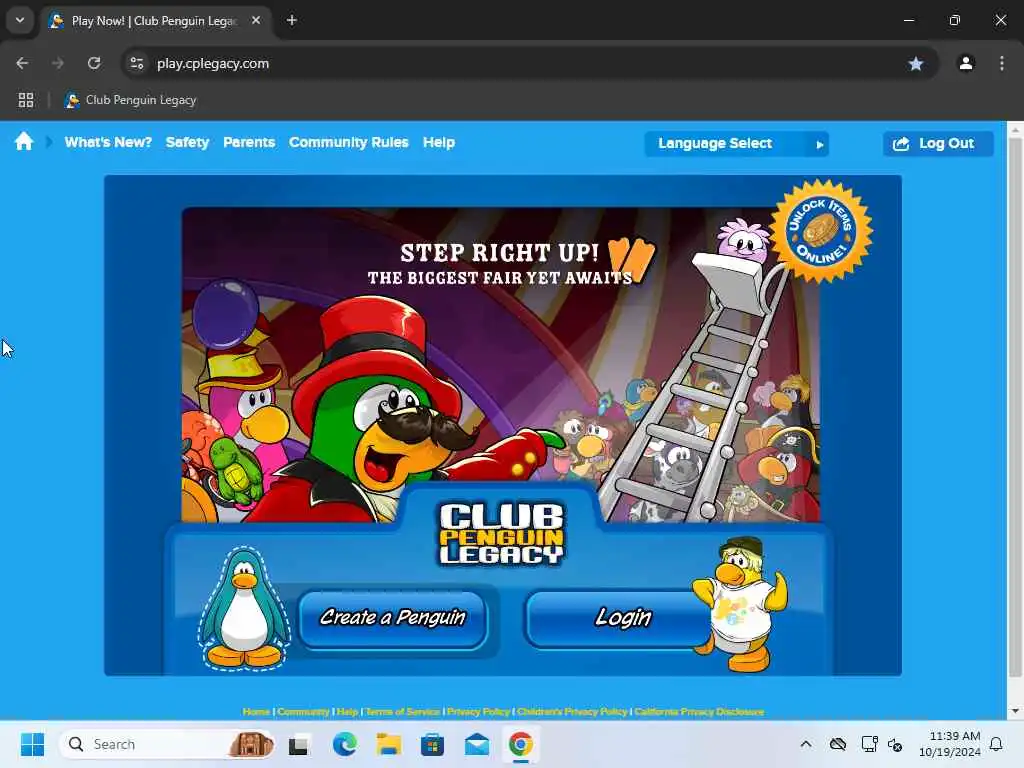
Task: Open the Apps grid in bookmarks bar
Action: click(25, 100)
